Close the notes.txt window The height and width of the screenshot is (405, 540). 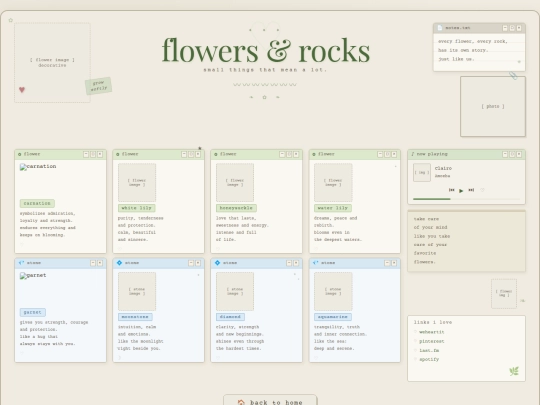(x=519, y=28)
